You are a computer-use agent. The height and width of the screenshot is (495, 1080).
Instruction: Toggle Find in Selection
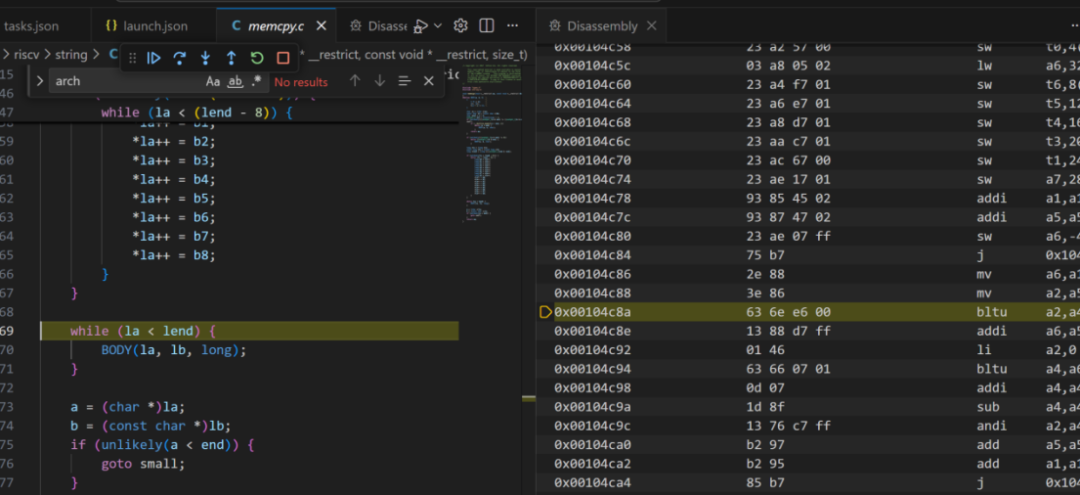click(x=404, y=81)
